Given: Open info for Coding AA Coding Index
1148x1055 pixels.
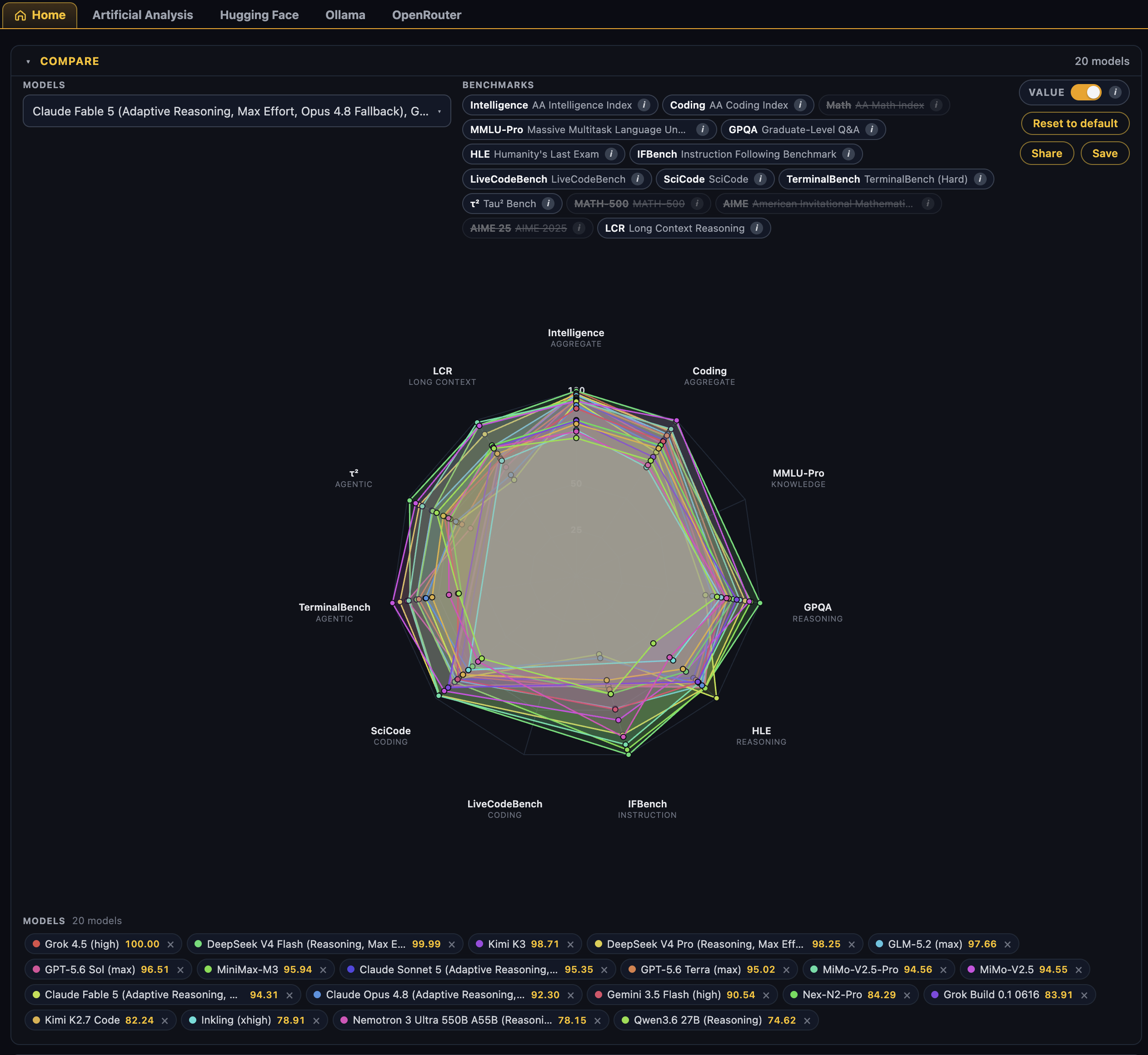Looking at the screenshot, I should [800, 105].
